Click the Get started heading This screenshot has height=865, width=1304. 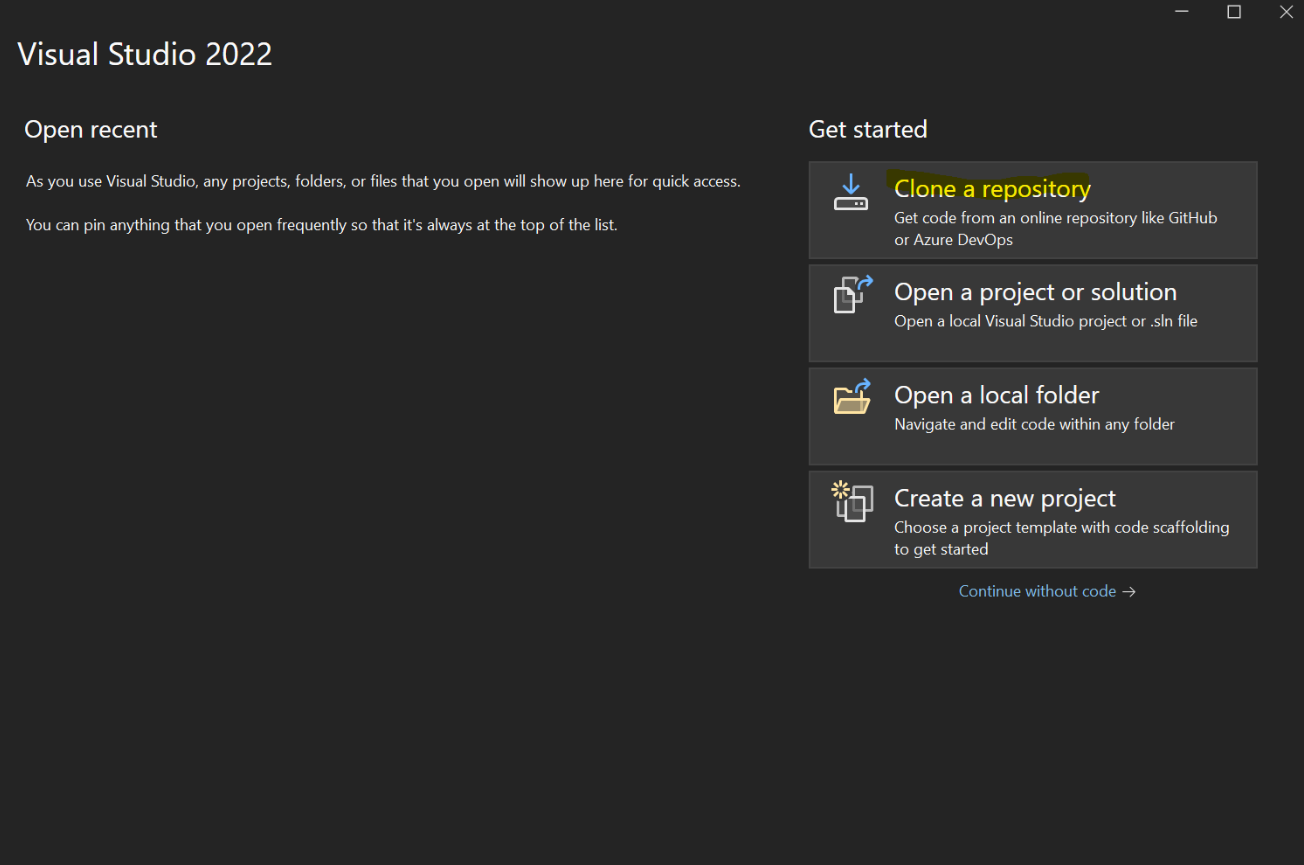click(x=868, y=129)
